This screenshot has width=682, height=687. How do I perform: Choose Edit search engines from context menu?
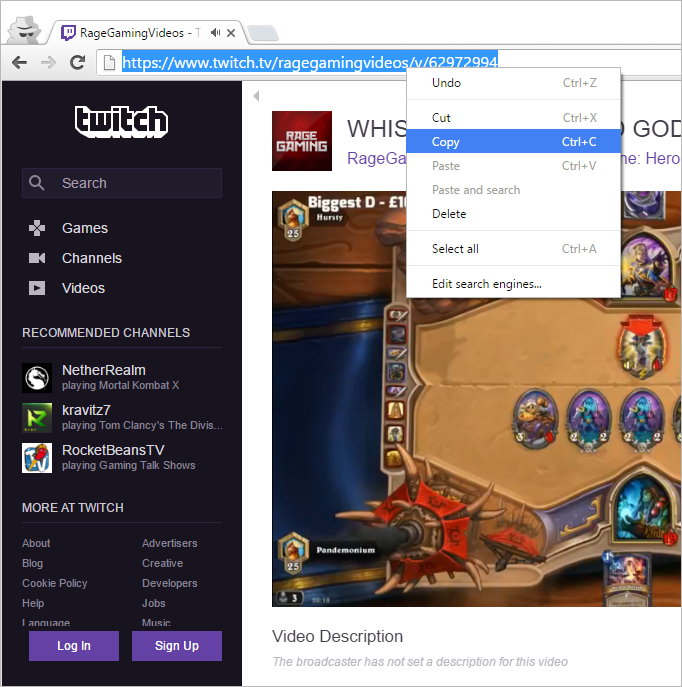(513, 284)
